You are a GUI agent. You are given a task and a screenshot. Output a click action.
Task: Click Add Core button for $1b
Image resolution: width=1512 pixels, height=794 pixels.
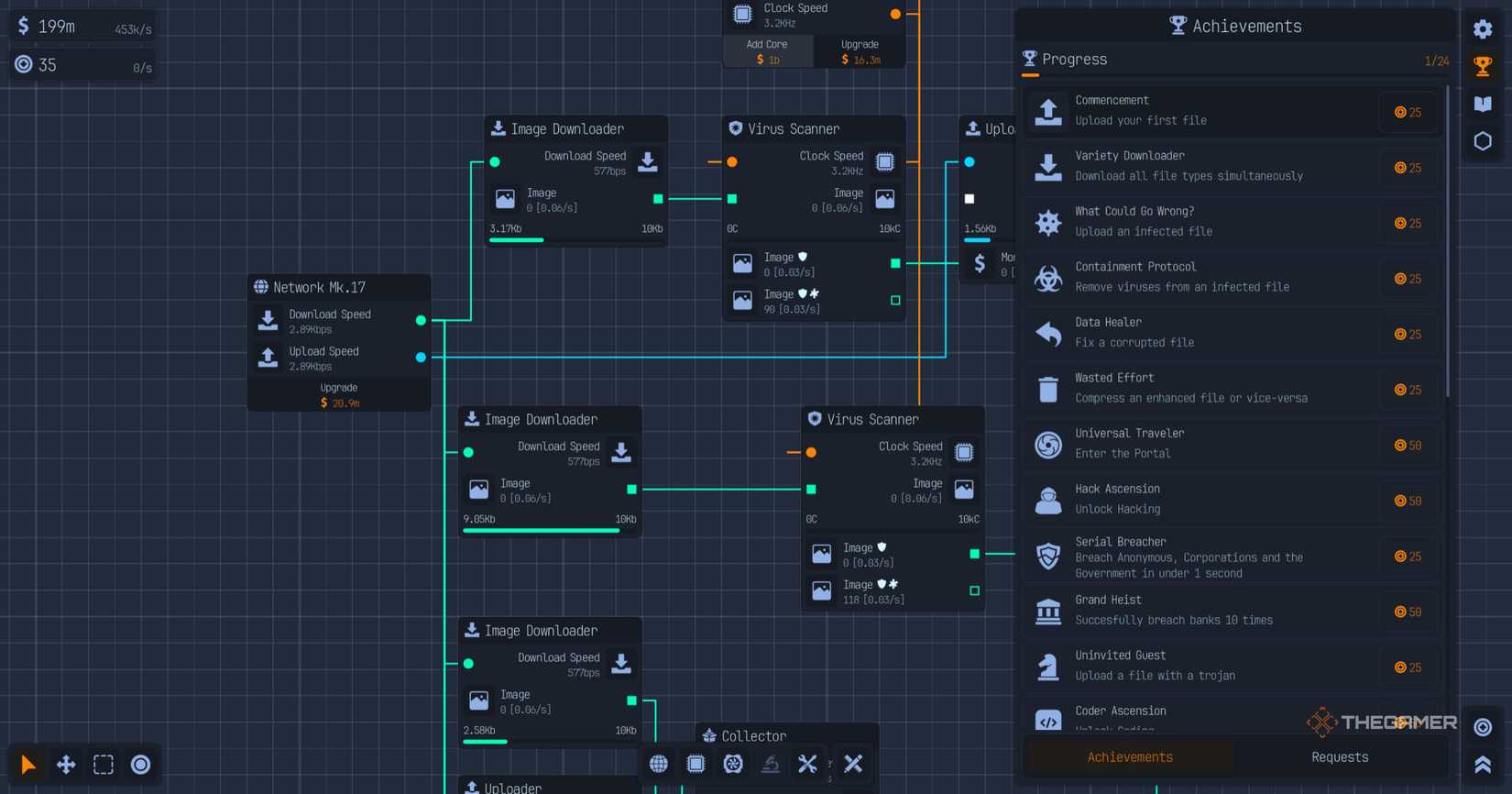(x=767, y=51)
